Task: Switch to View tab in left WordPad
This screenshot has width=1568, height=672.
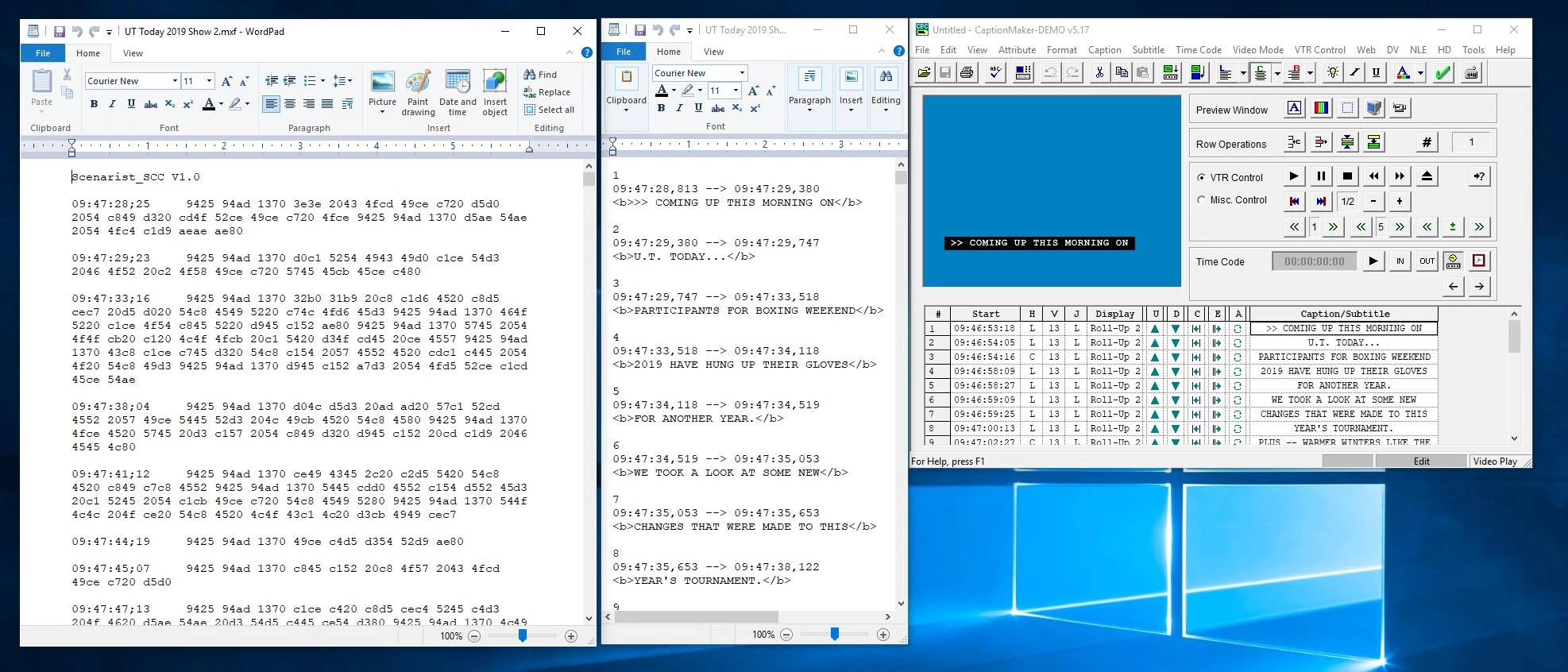Action: click(x=133, y=53)
